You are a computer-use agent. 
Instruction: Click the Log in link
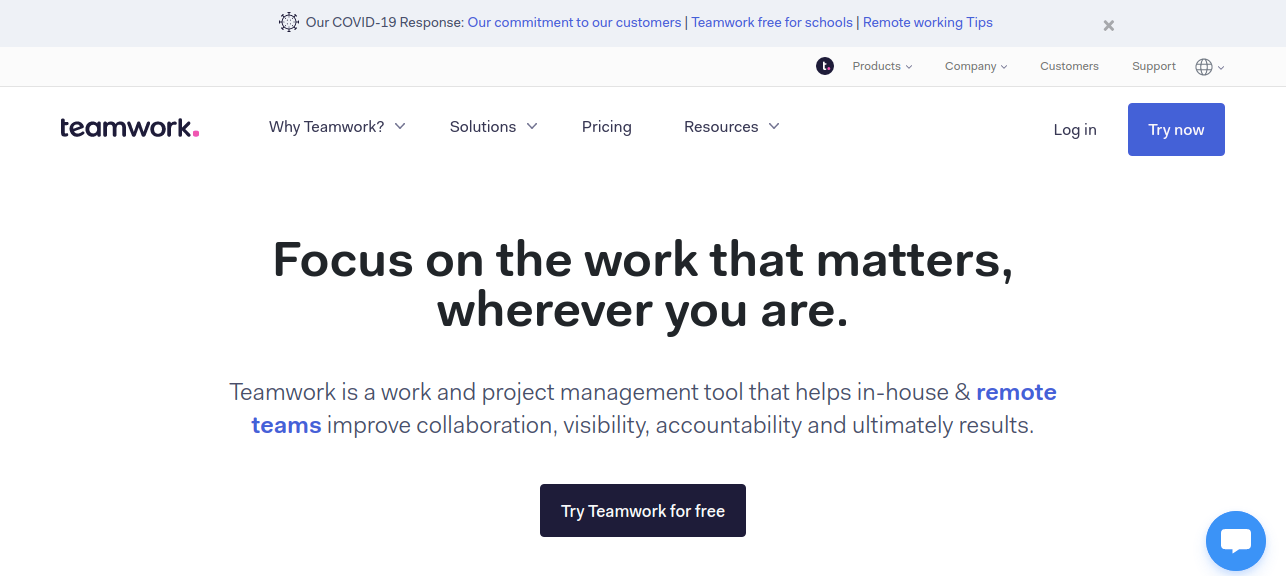(x=1074, y=130)
